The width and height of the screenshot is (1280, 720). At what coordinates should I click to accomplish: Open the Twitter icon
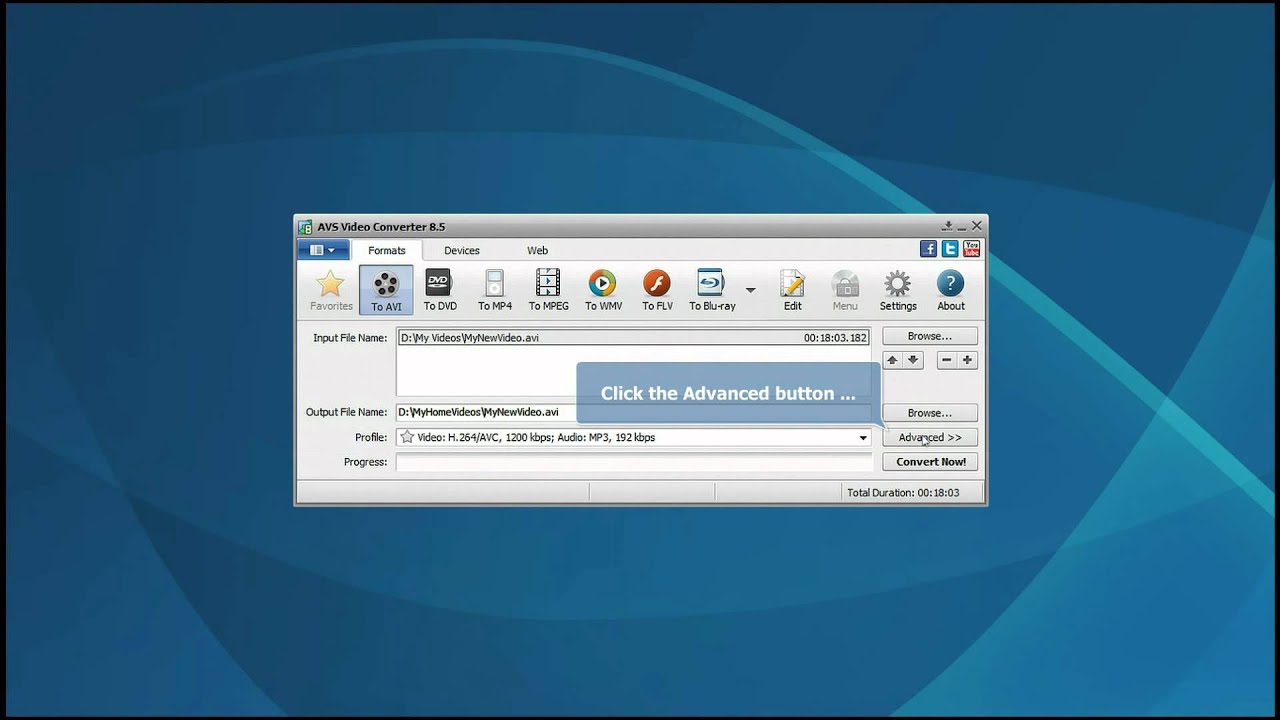(950, 249)
